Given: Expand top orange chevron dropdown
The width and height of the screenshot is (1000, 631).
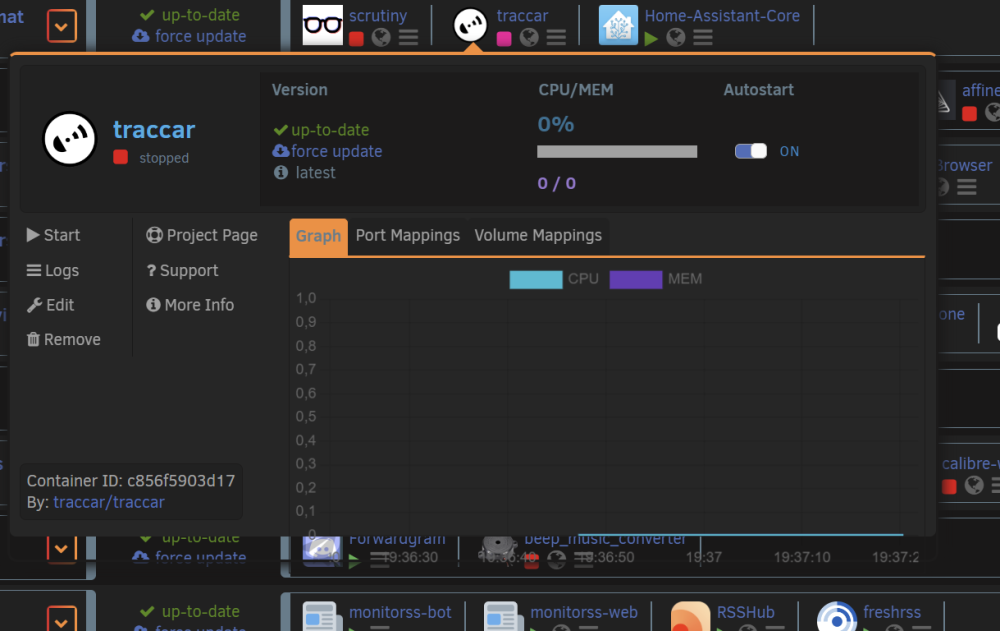Looking at the screenshot, I should [62, 26].
